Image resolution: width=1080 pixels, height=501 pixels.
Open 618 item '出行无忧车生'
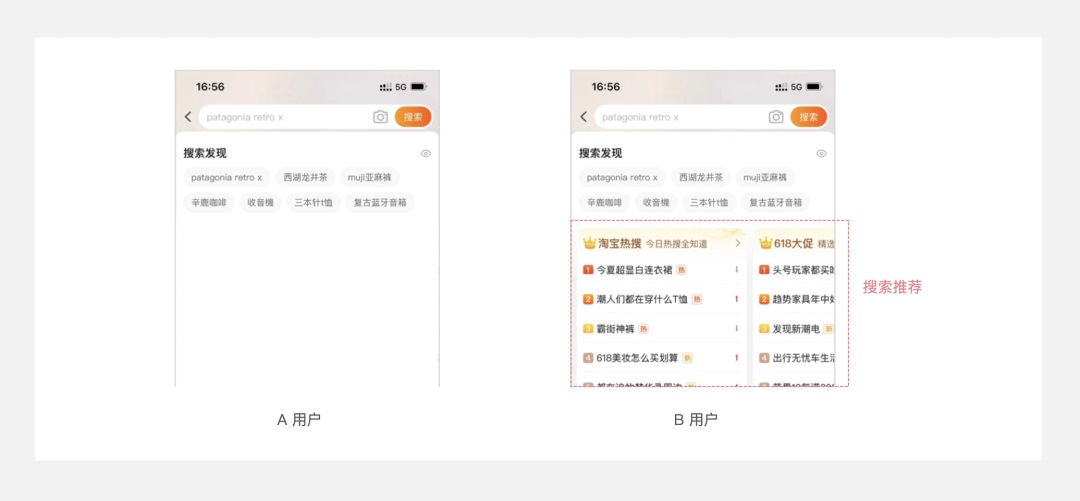[803, 358]
